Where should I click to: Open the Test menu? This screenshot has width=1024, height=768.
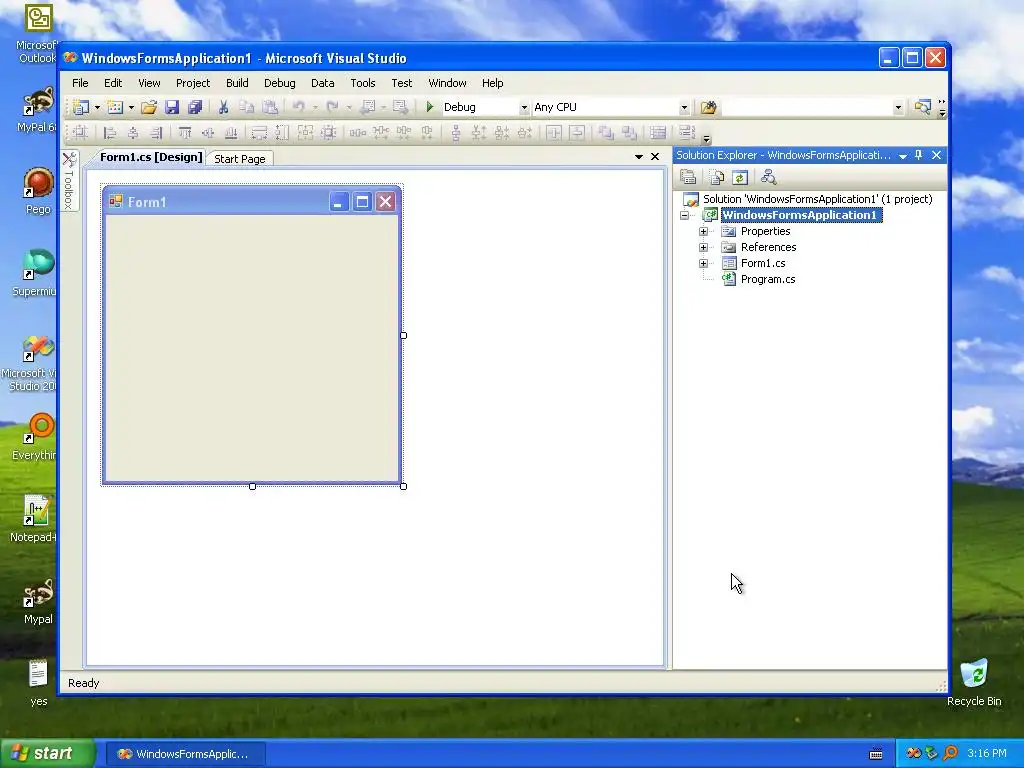402,83
